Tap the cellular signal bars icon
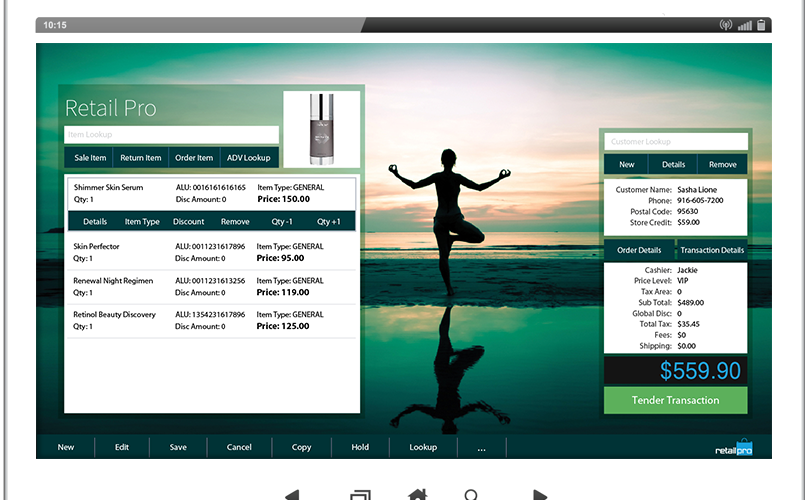The width and height of the screenshot is (808, 500). pos(745,25)
